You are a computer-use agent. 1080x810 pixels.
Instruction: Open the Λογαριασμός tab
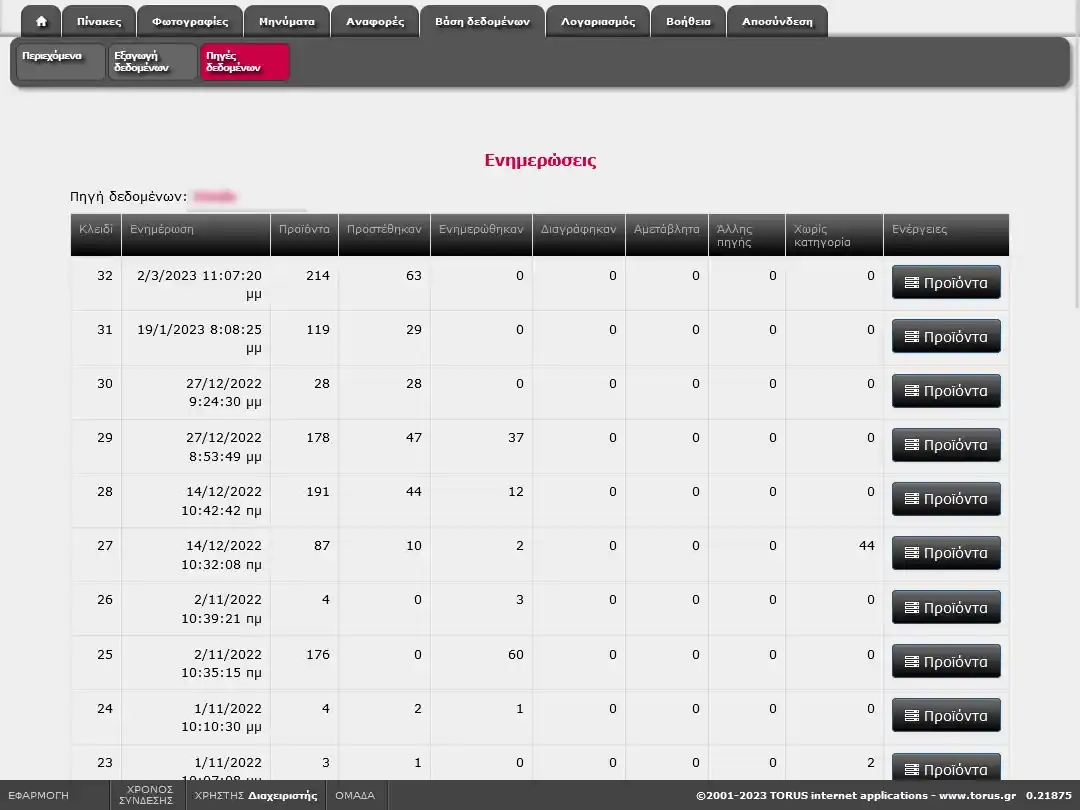[x=598, y=21]
